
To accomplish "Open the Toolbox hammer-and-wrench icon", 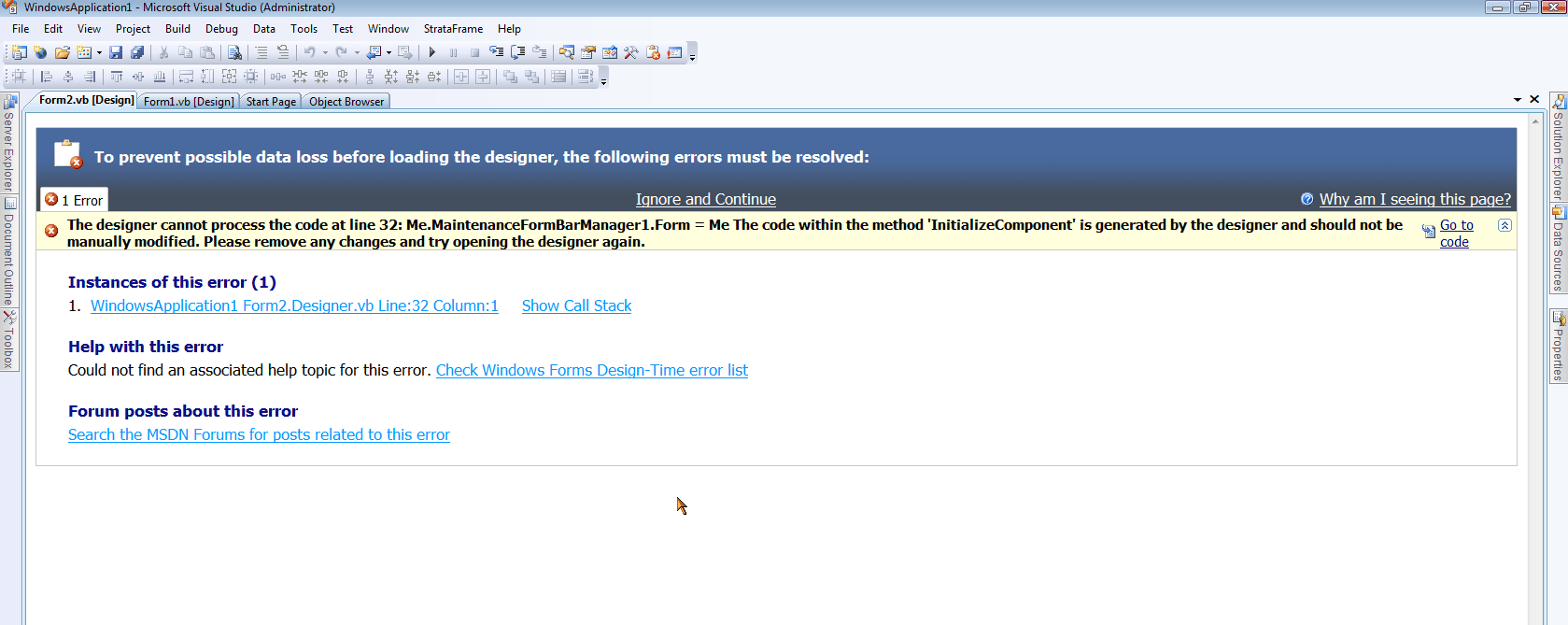I will pos(631,52).
